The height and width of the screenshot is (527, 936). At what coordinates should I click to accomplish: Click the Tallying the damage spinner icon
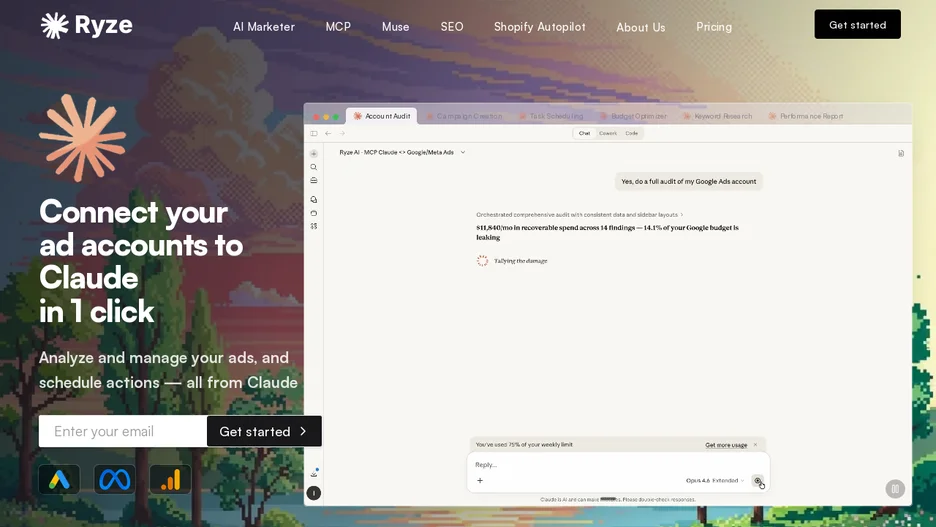482,261
